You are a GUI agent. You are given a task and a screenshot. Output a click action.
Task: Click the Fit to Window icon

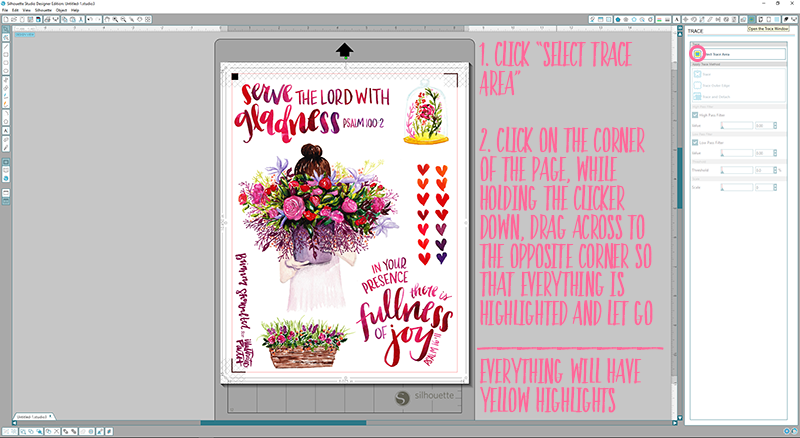tap(147, 19)
